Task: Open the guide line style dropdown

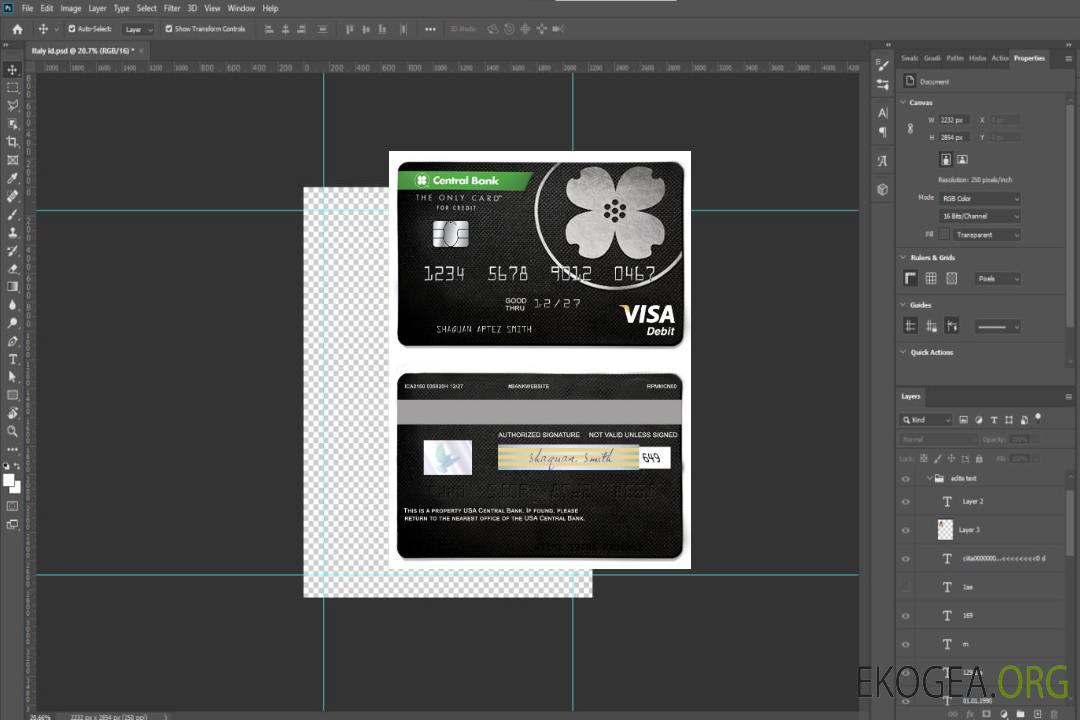Action: 998,327
